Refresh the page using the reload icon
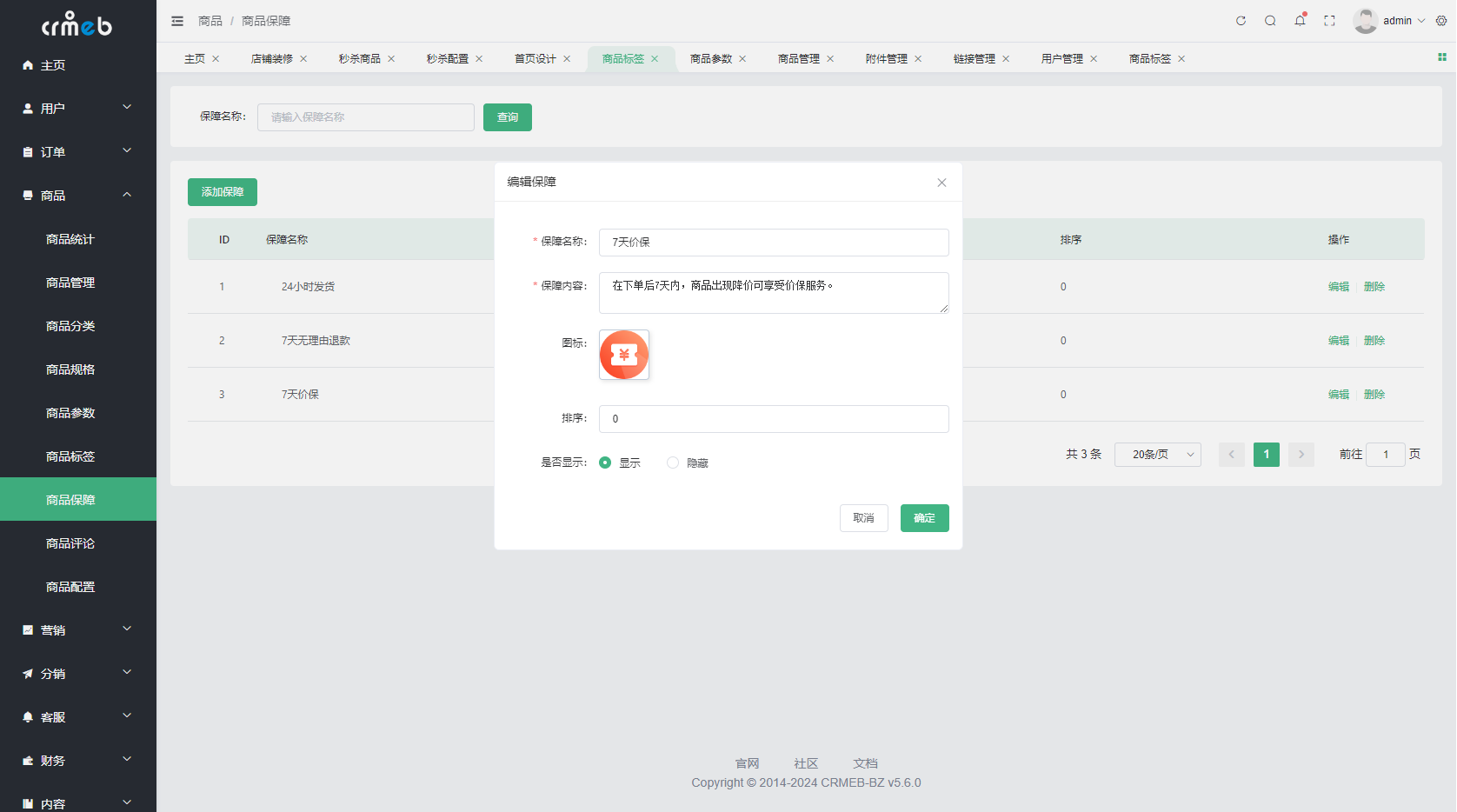Viewport: 1457px width, 812px height. (1241, 20)
